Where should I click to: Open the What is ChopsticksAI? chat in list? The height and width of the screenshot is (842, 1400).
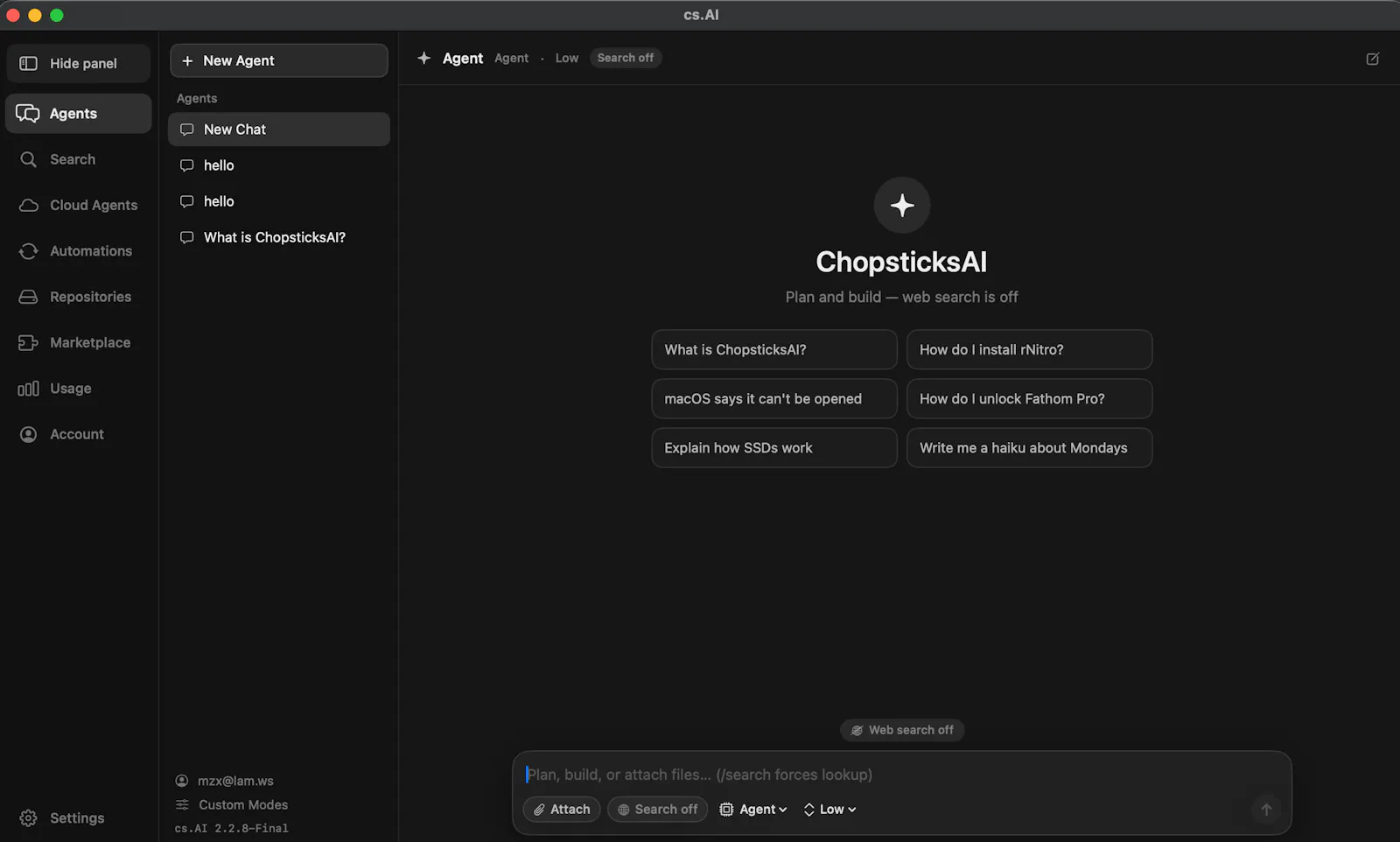click(278, 237)
